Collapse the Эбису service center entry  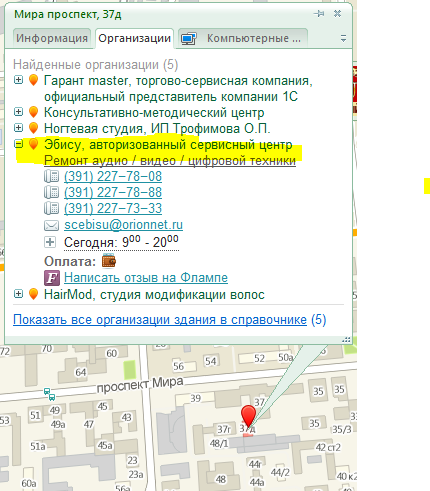click(18, 144)
